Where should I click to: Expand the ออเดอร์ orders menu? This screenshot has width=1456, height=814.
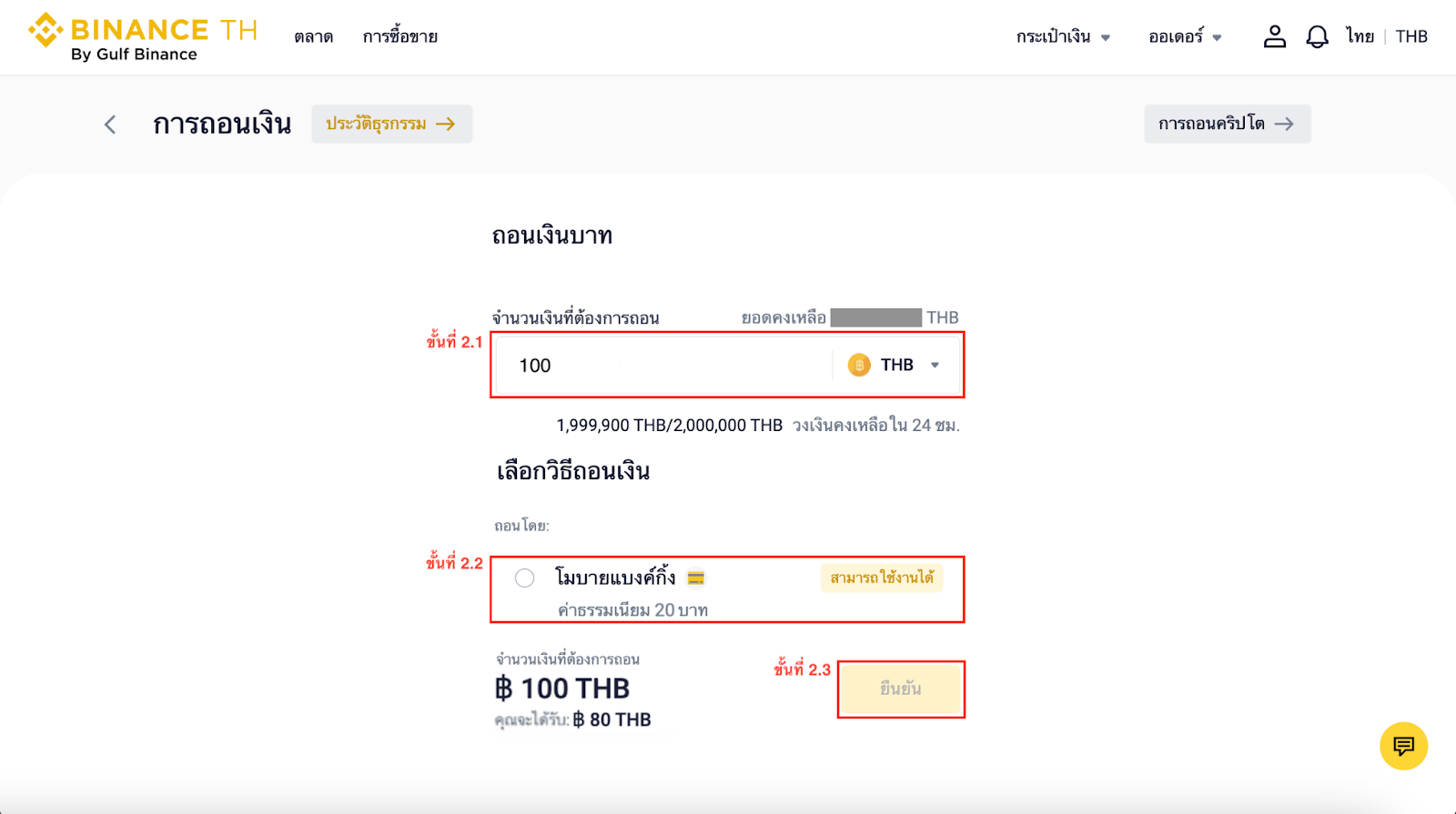point(1182,36)
